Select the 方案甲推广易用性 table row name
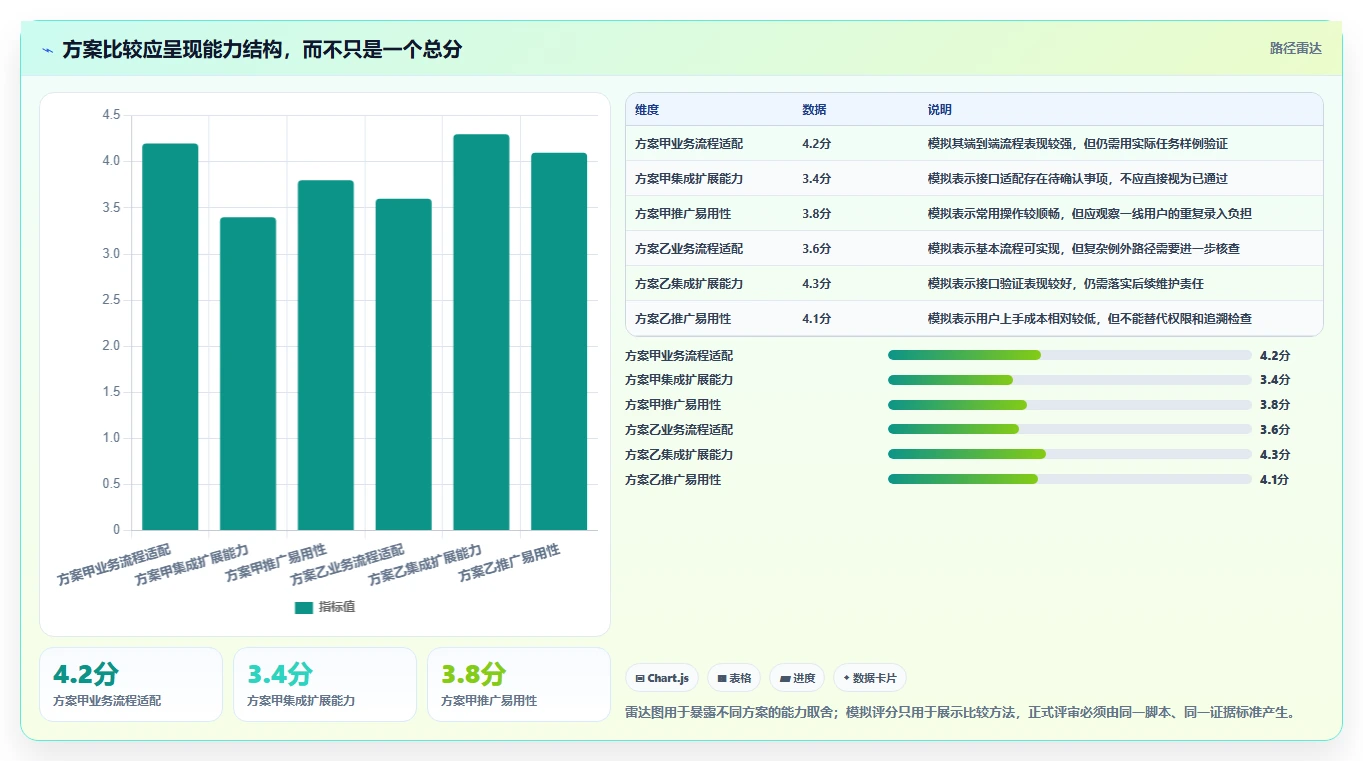Viewport: 1363px width, 761px height. [683, 214]
